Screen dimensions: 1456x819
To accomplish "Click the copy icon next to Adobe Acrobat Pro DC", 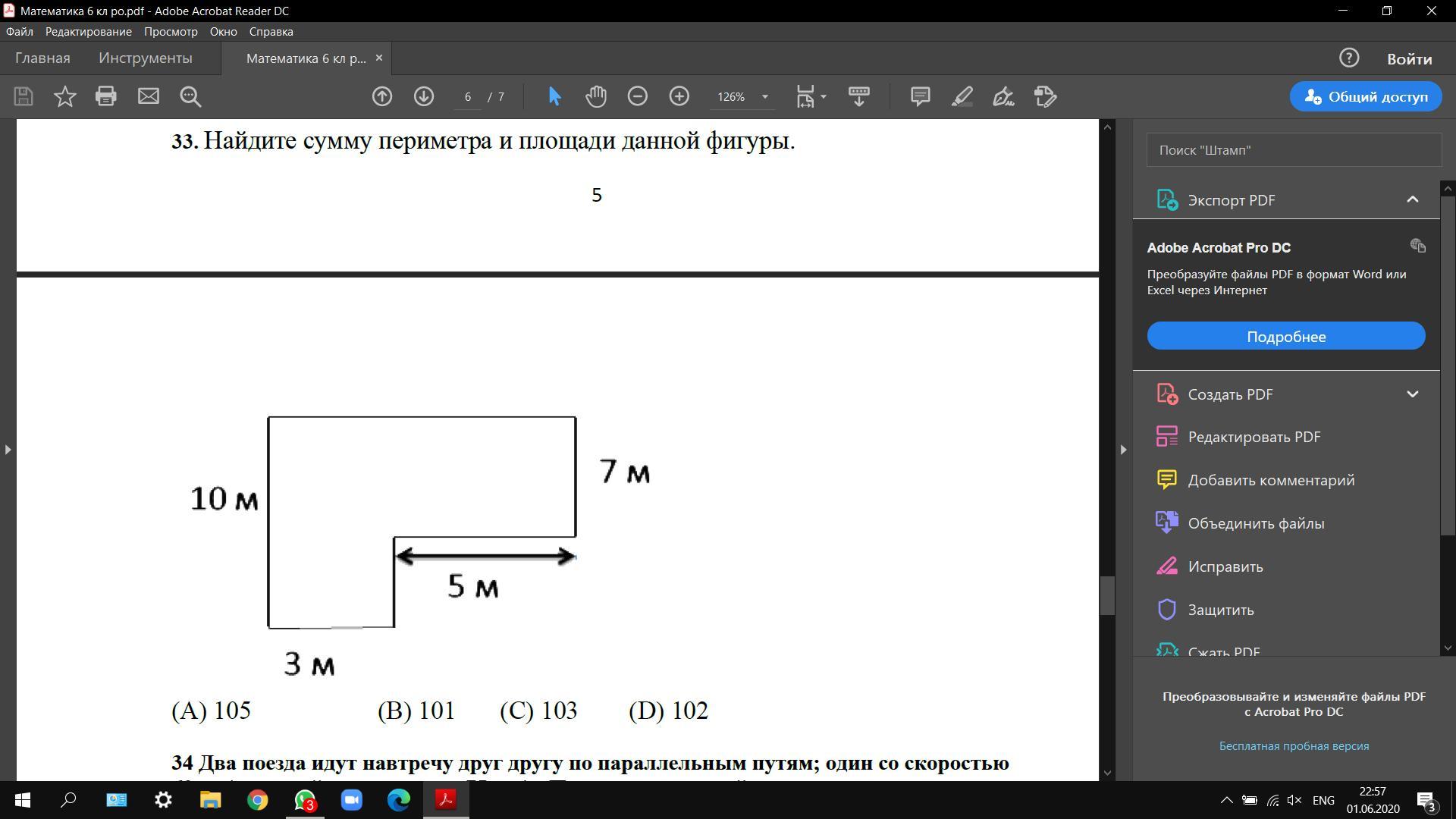I will tap(1418, 246).
